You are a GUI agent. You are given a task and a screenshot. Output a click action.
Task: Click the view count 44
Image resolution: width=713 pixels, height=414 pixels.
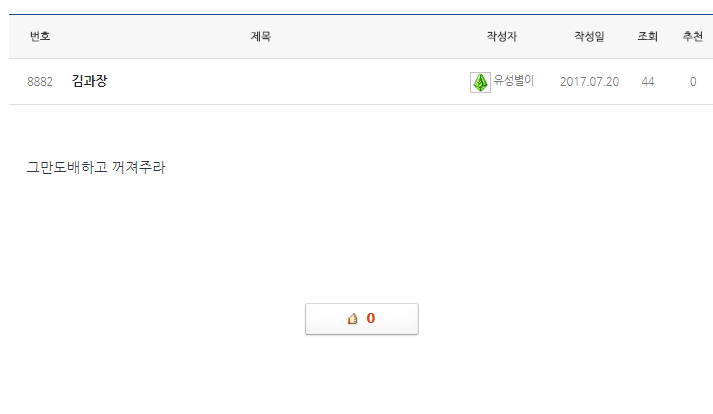648,82
